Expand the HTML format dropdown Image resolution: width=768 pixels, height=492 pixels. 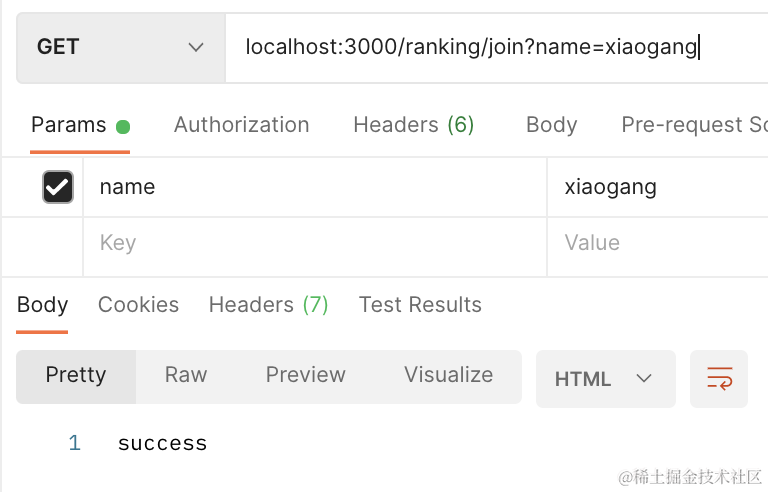point(605,378)
